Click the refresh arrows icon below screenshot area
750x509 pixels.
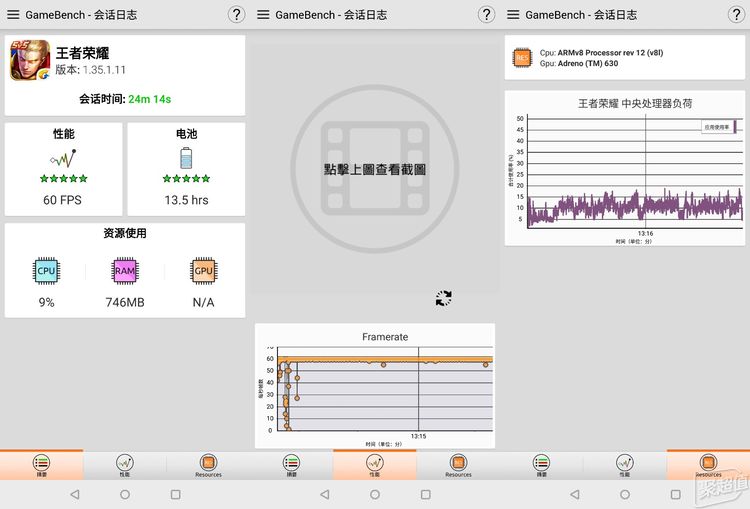click(443, 299)
